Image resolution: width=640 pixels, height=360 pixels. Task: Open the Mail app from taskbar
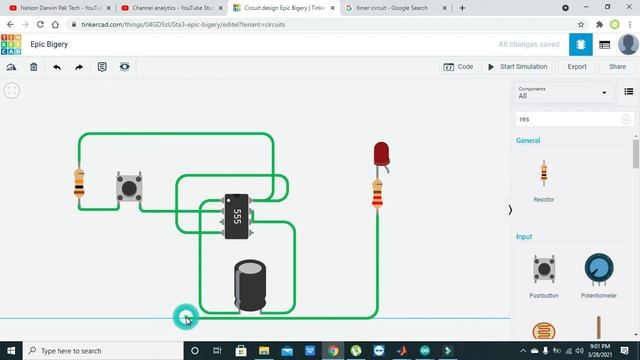tap(287, 351)
